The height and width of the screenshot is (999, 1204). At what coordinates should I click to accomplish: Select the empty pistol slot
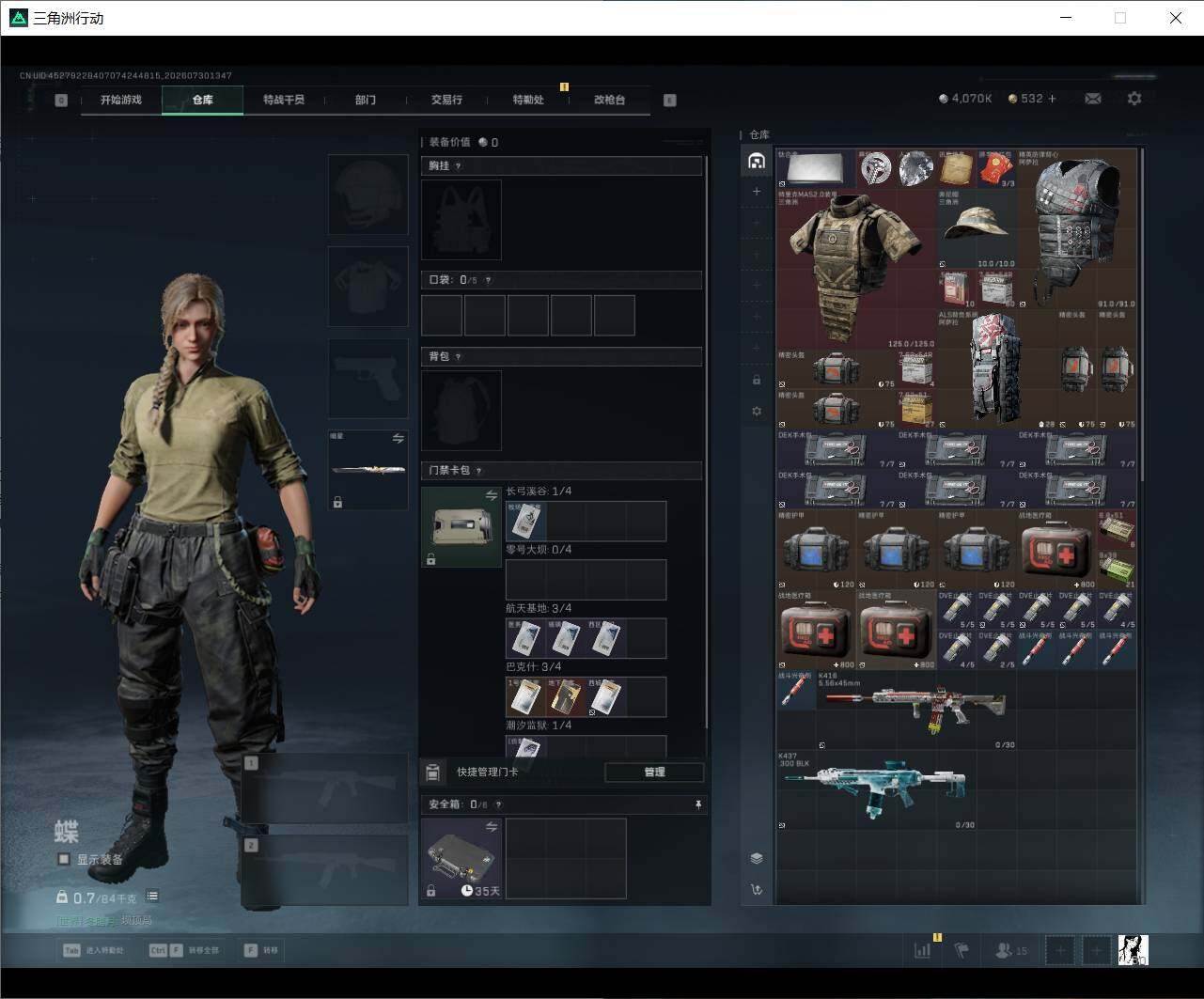[x=368, y=379]
